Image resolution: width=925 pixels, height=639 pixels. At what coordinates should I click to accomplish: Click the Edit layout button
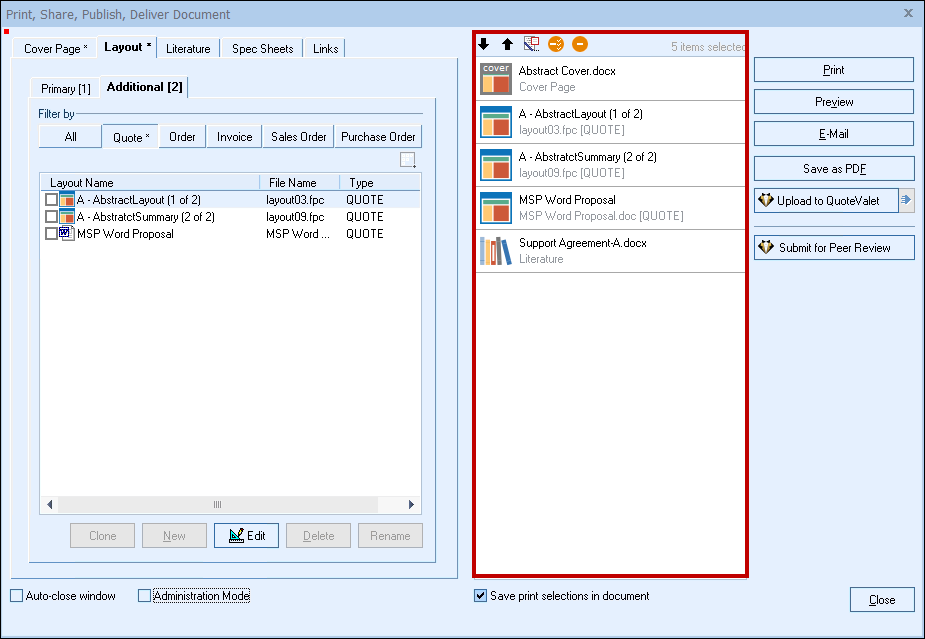246,535
